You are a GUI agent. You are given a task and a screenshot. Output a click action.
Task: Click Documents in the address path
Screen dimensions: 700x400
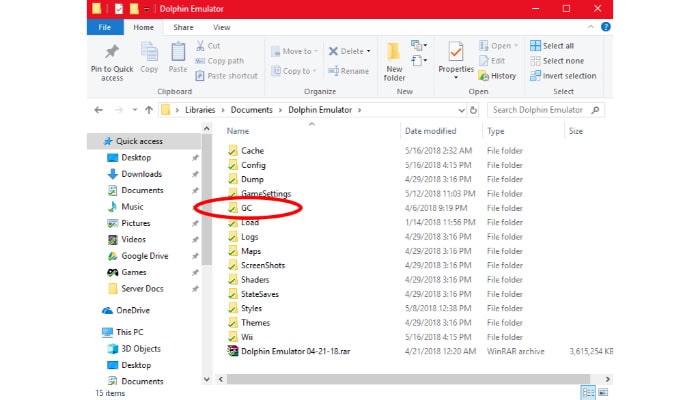pyautogui.click(x=251, y=110)
